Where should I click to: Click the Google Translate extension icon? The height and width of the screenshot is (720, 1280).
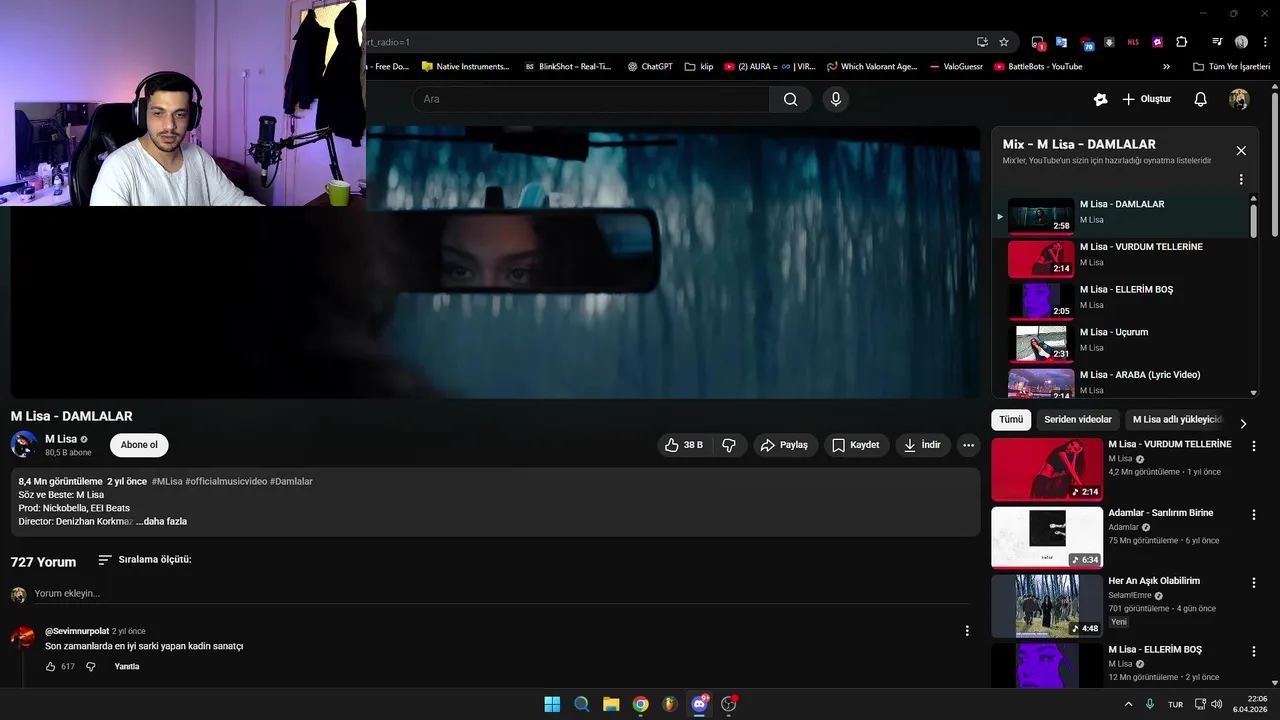click(x=1061, y=42)
